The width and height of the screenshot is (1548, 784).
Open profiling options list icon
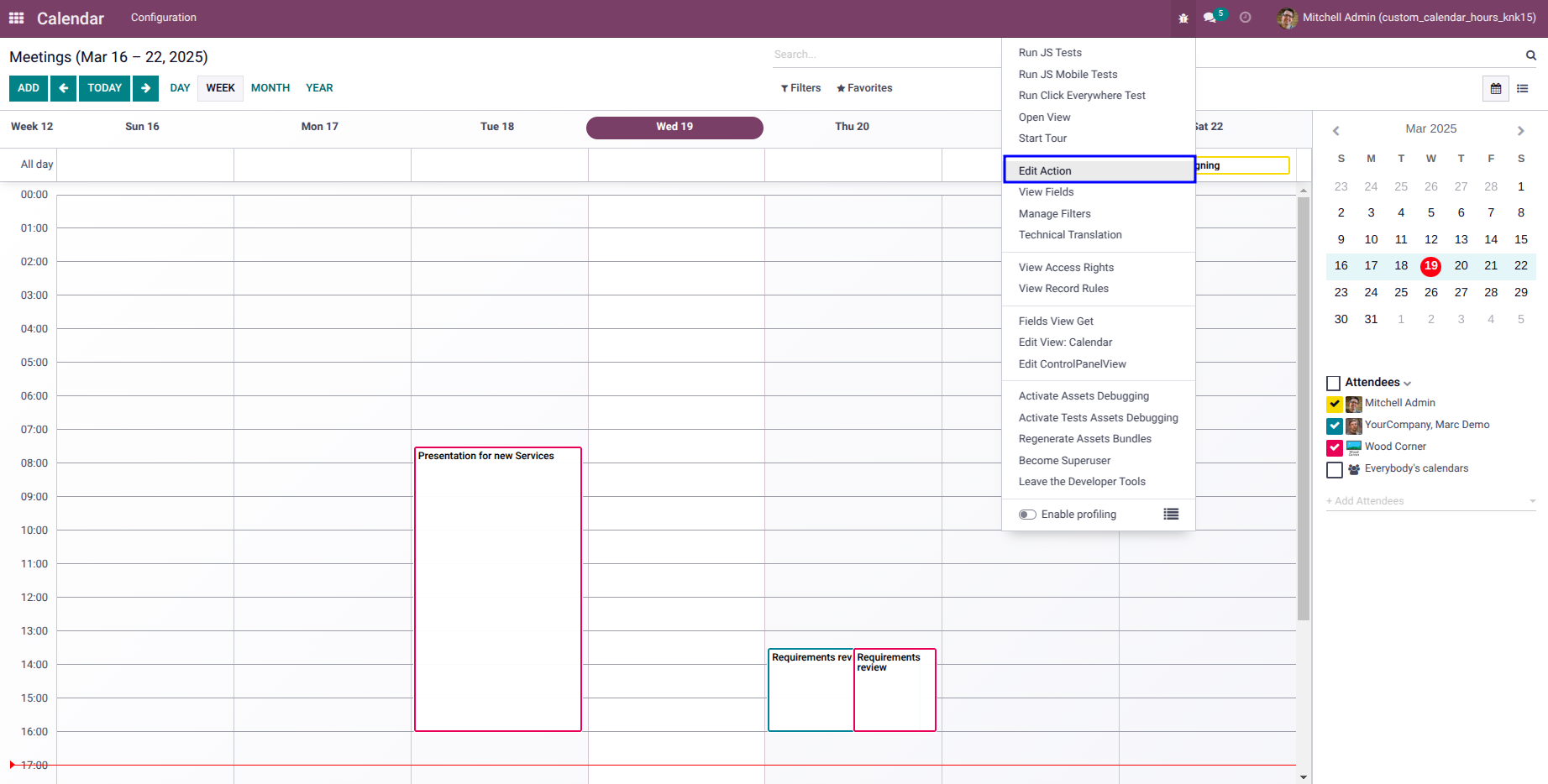coord(1171,514)
